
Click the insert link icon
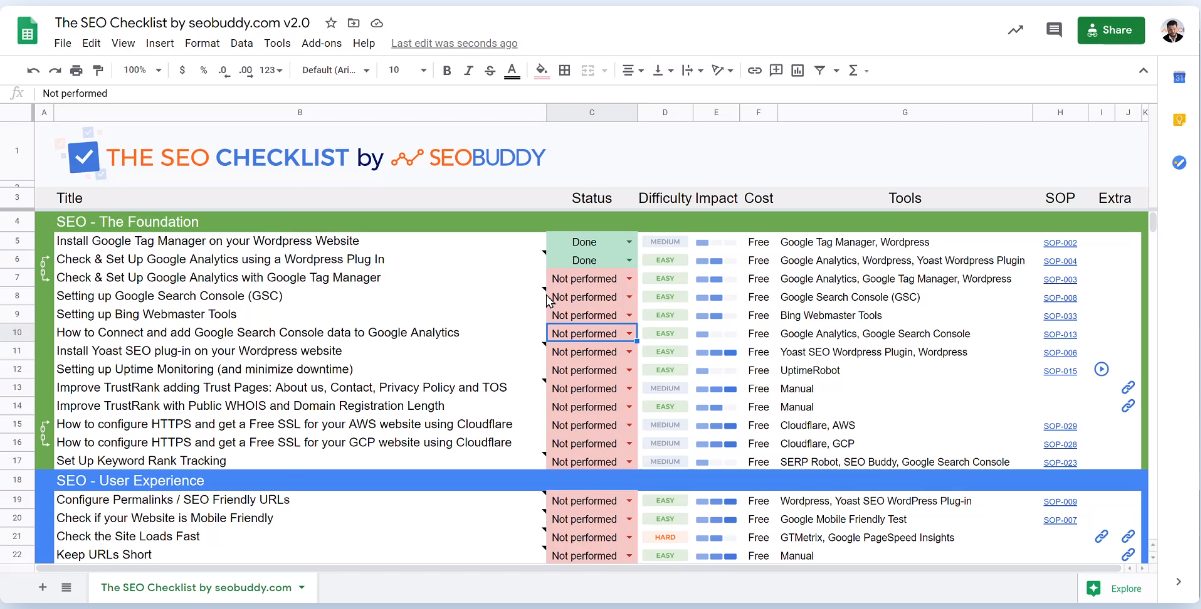(x=755, y=70)
